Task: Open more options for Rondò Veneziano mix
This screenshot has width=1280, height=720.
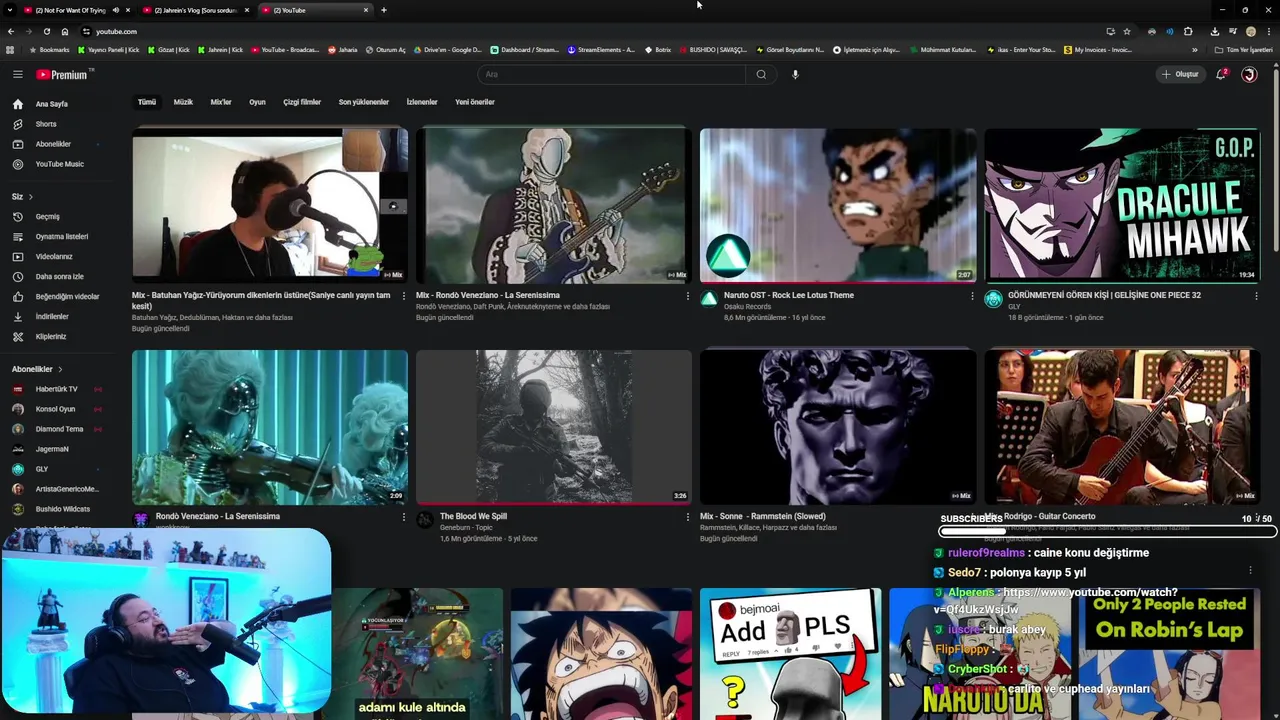Action: click(x=688, y=296)
